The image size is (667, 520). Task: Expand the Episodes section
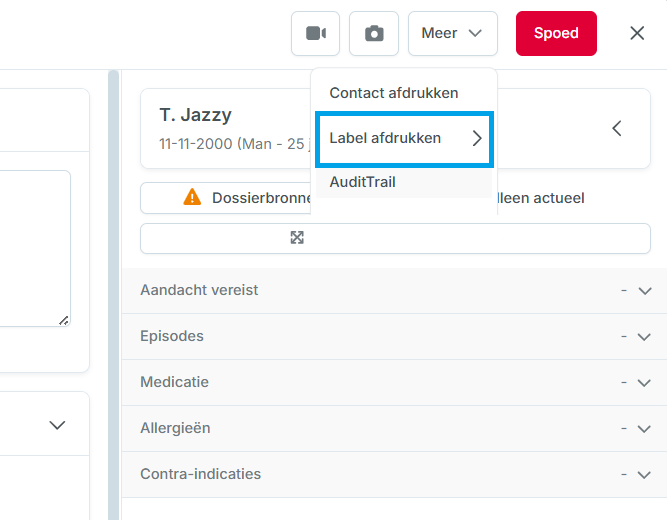394,337
